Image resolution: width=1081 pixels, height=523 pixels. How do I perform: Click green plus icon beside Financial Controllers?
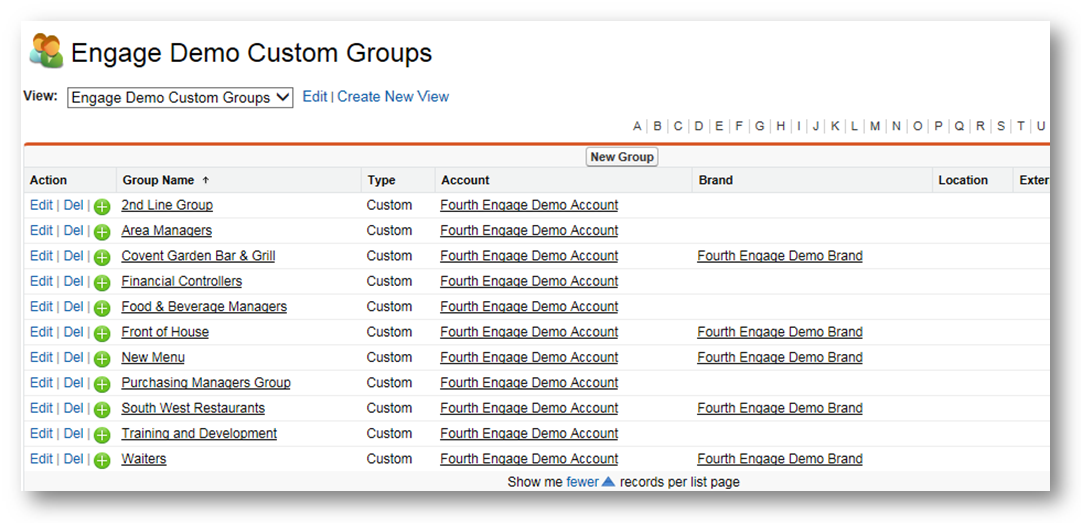(x=102, y=283)
